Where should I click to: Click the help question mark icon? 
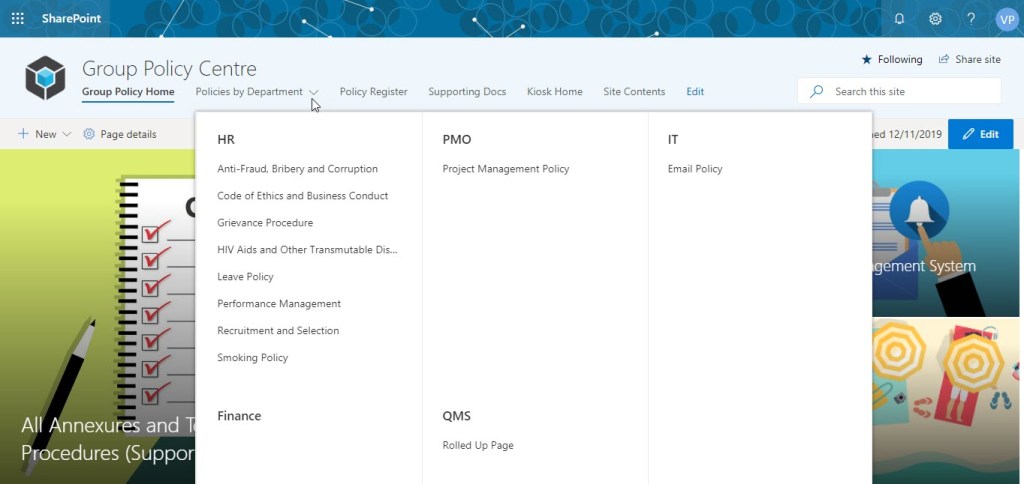[970, 18]
